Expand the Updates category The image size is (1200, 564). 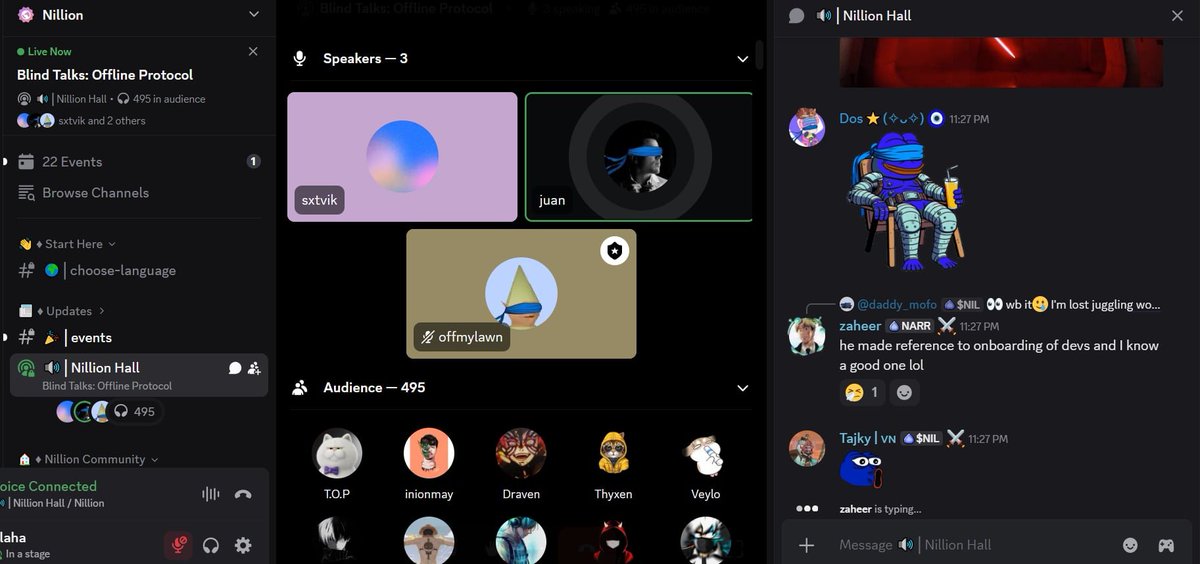pos(70,311)
